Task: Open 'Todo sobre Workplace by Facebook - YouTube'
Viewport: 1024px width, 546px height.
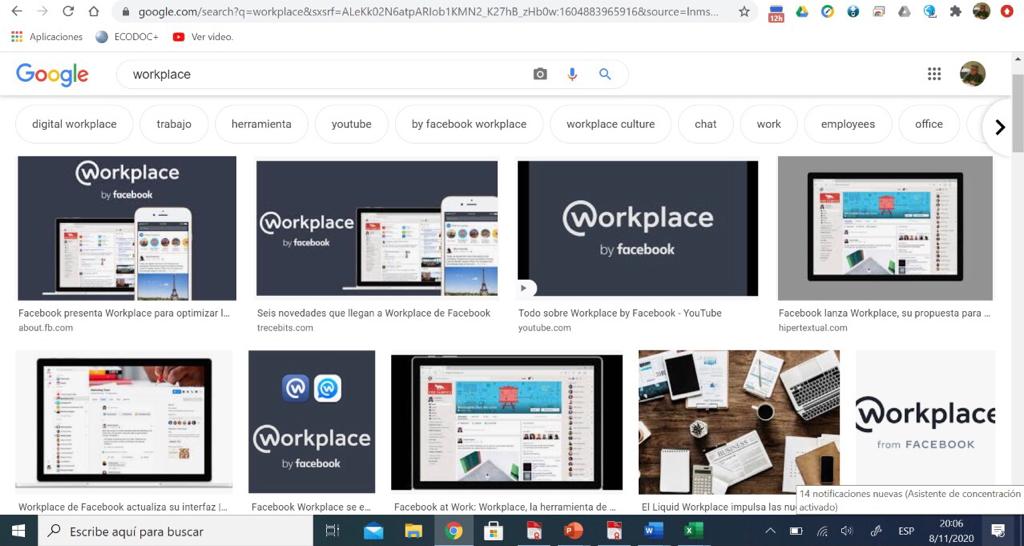Action: (x=620, y=313)
